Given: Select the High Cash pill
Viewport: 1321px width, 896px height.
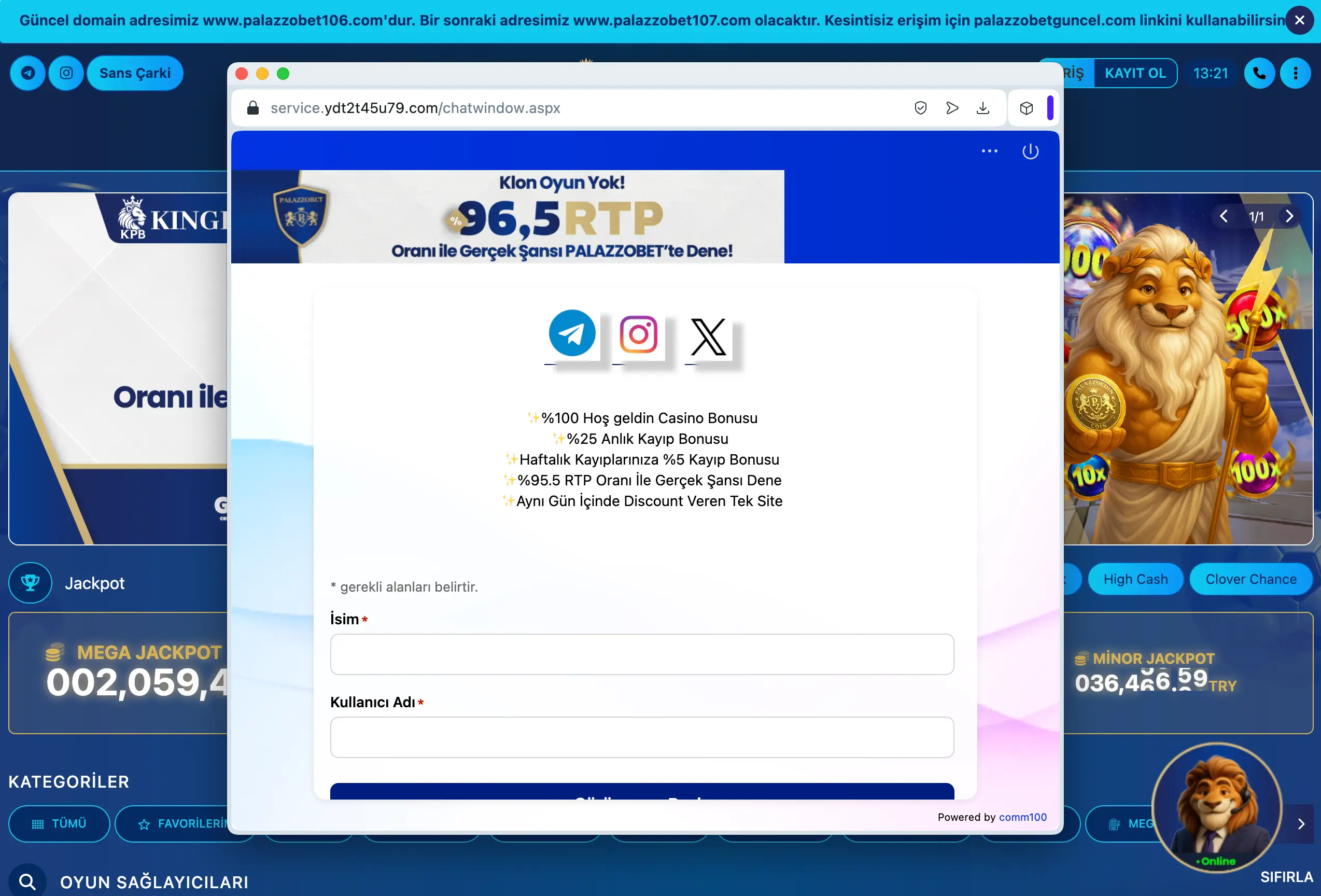Looking at the screenshot, I should click(1135, 579).
